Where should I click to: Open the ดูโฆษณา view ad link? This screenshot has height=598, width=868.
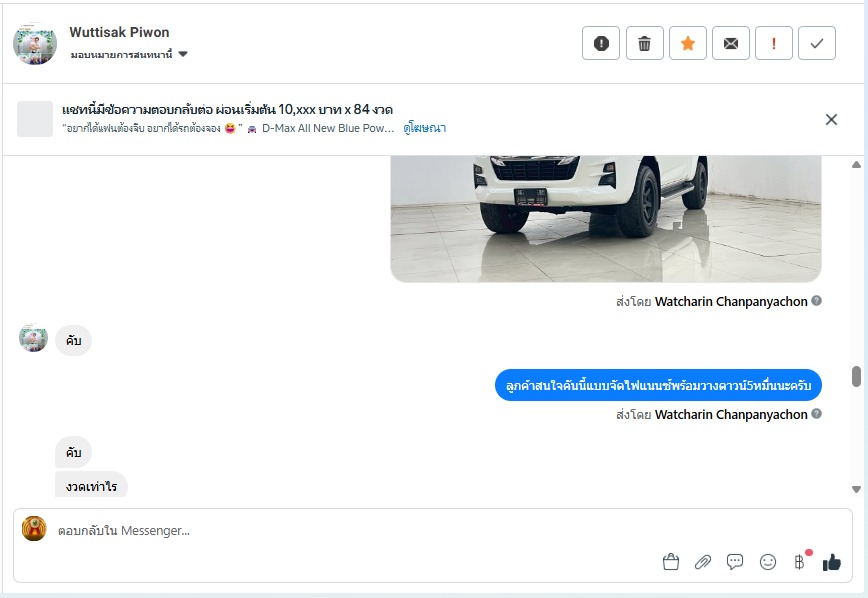point(425,128)
